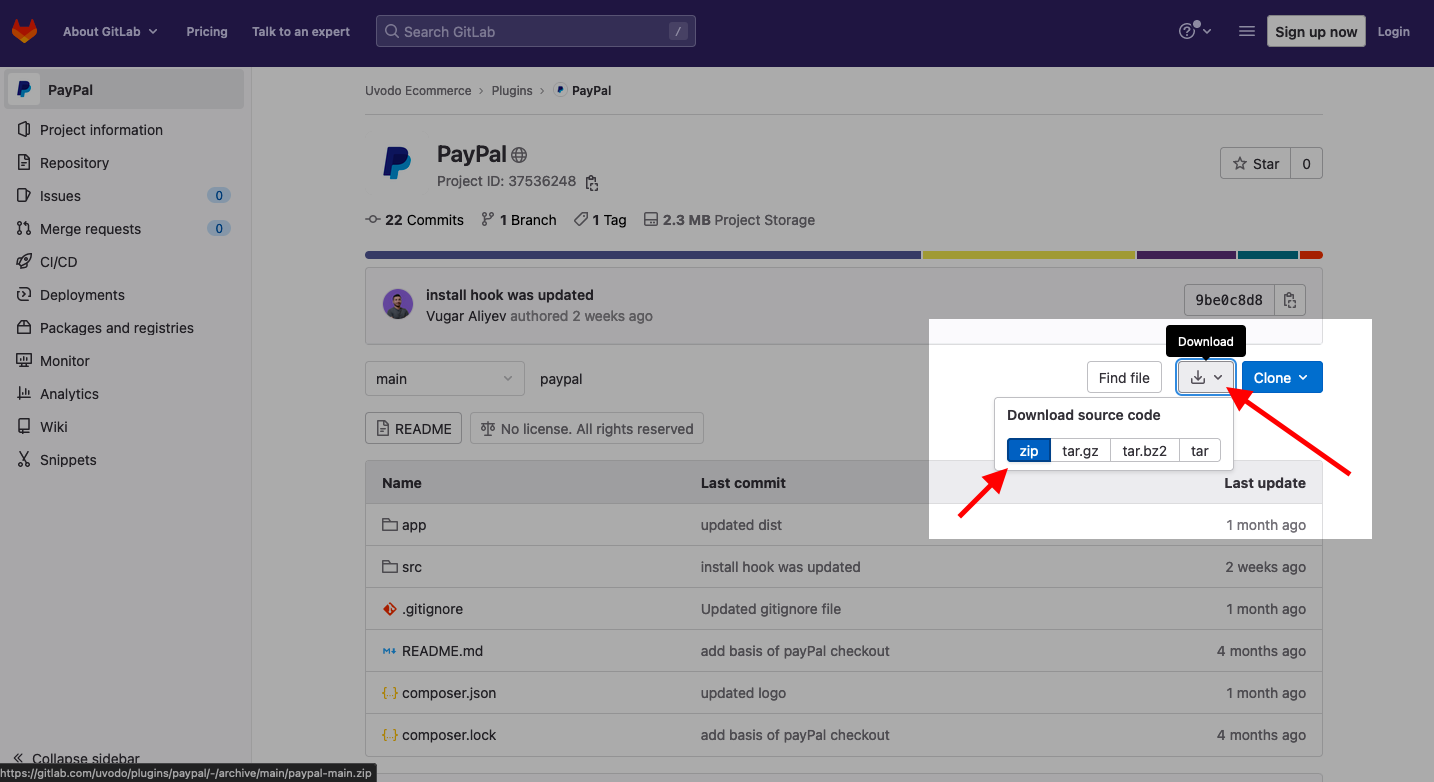Open the composer.lock file
Image resolution: width=1434 pixels, height=782 pixels.
point(449,735)
